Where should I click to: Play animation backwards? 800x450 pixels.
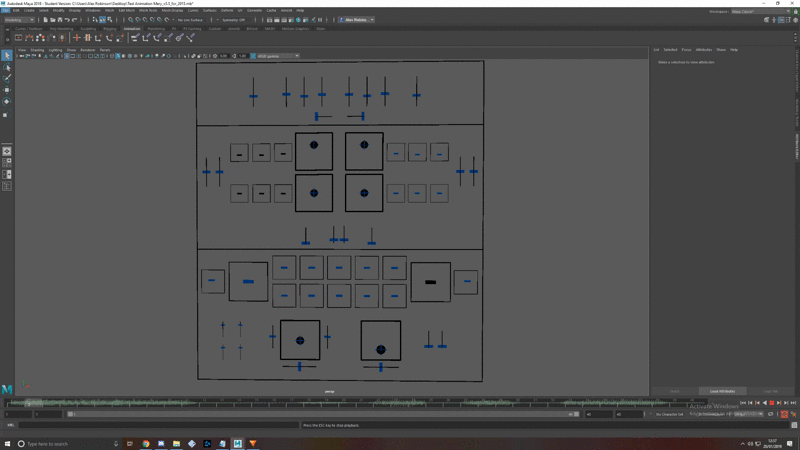(x=764, y=403)
